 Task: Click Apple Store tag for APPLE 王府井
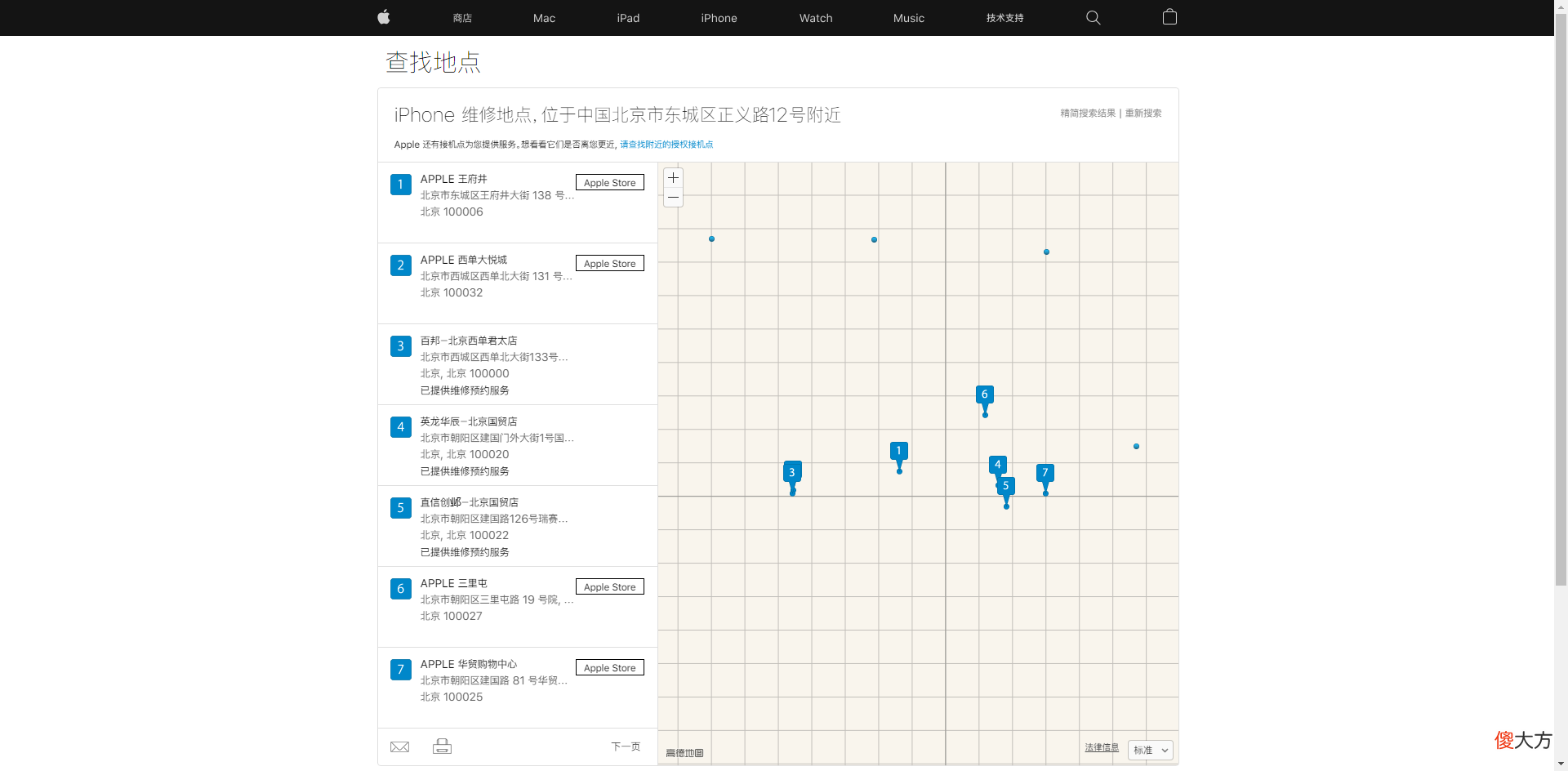[610, 183]
